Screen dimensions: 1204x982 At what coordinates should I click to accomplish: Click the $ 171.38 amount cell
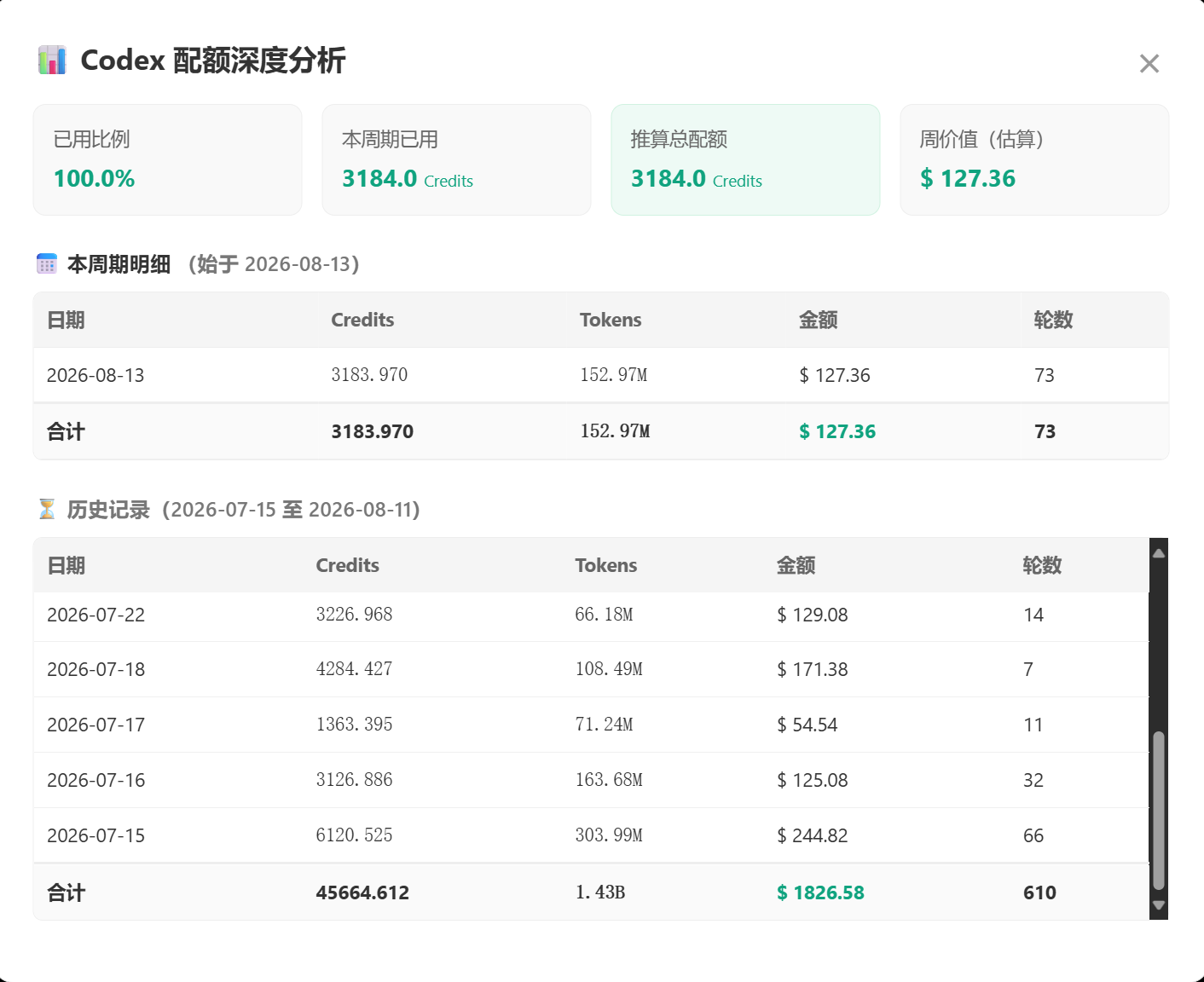813,670
